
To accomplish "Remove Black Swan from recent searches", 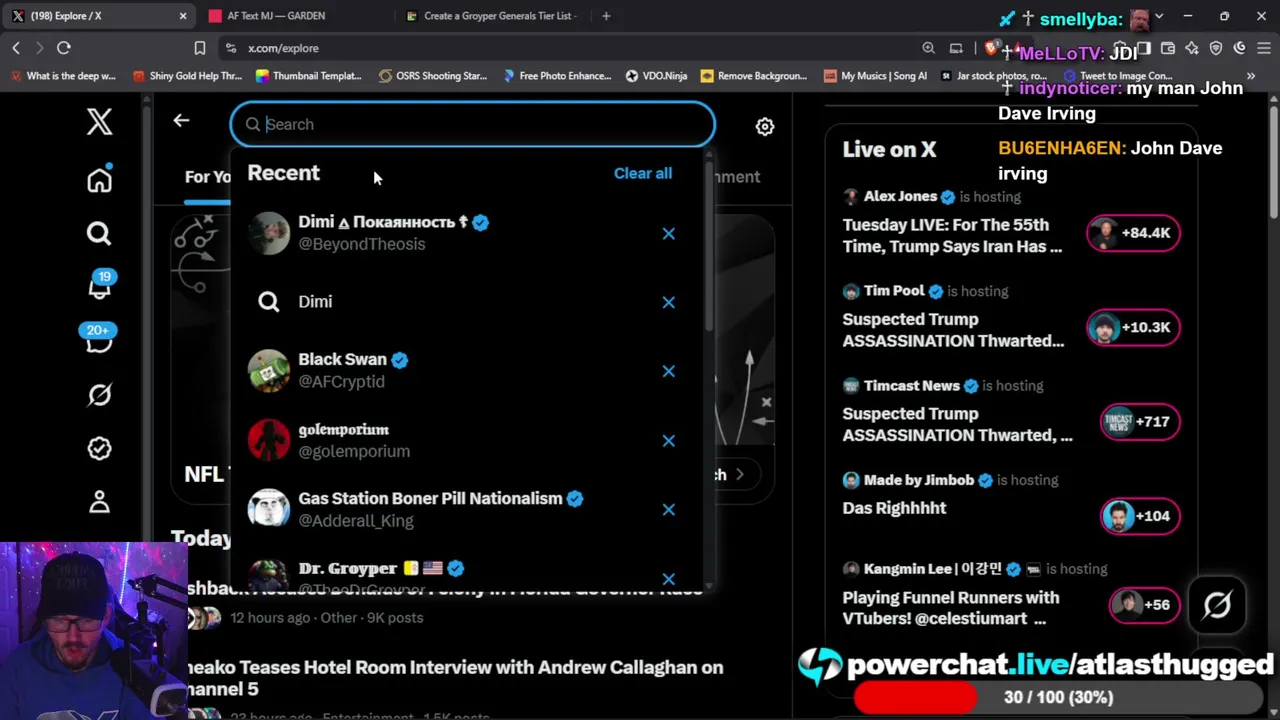I will coord(669,371).
